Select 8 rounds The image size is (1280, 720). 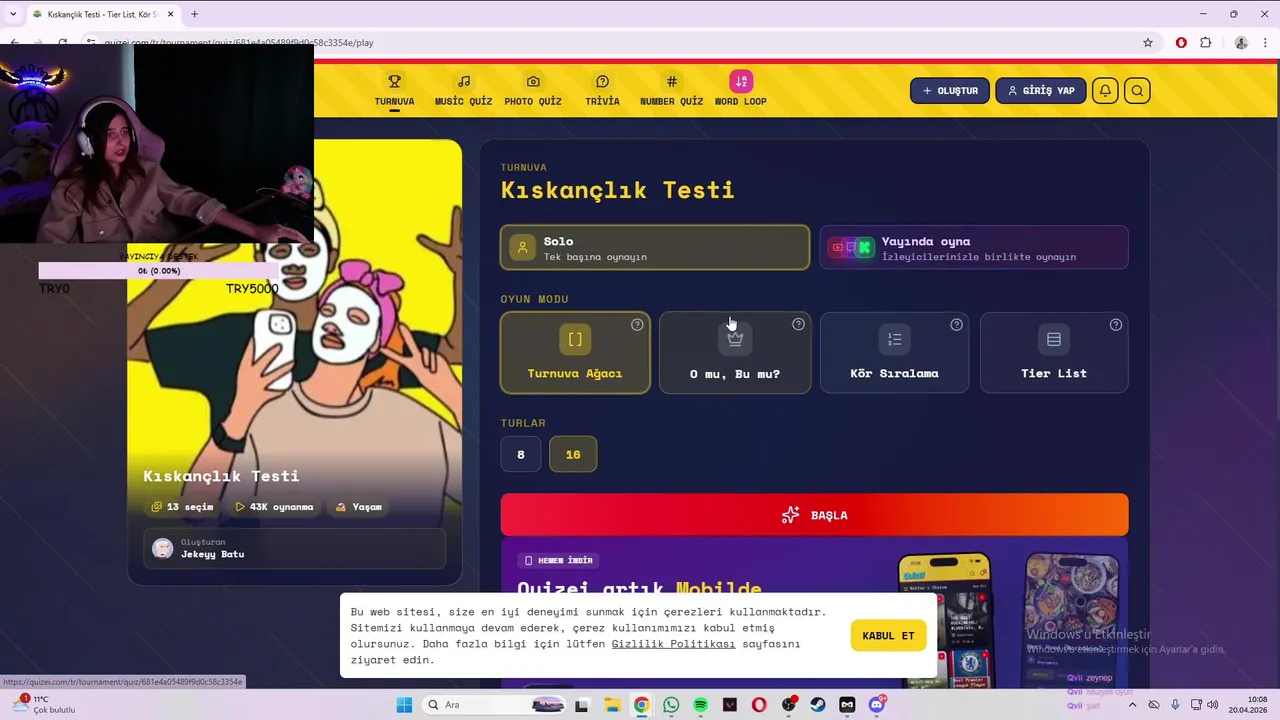(520, 454)
